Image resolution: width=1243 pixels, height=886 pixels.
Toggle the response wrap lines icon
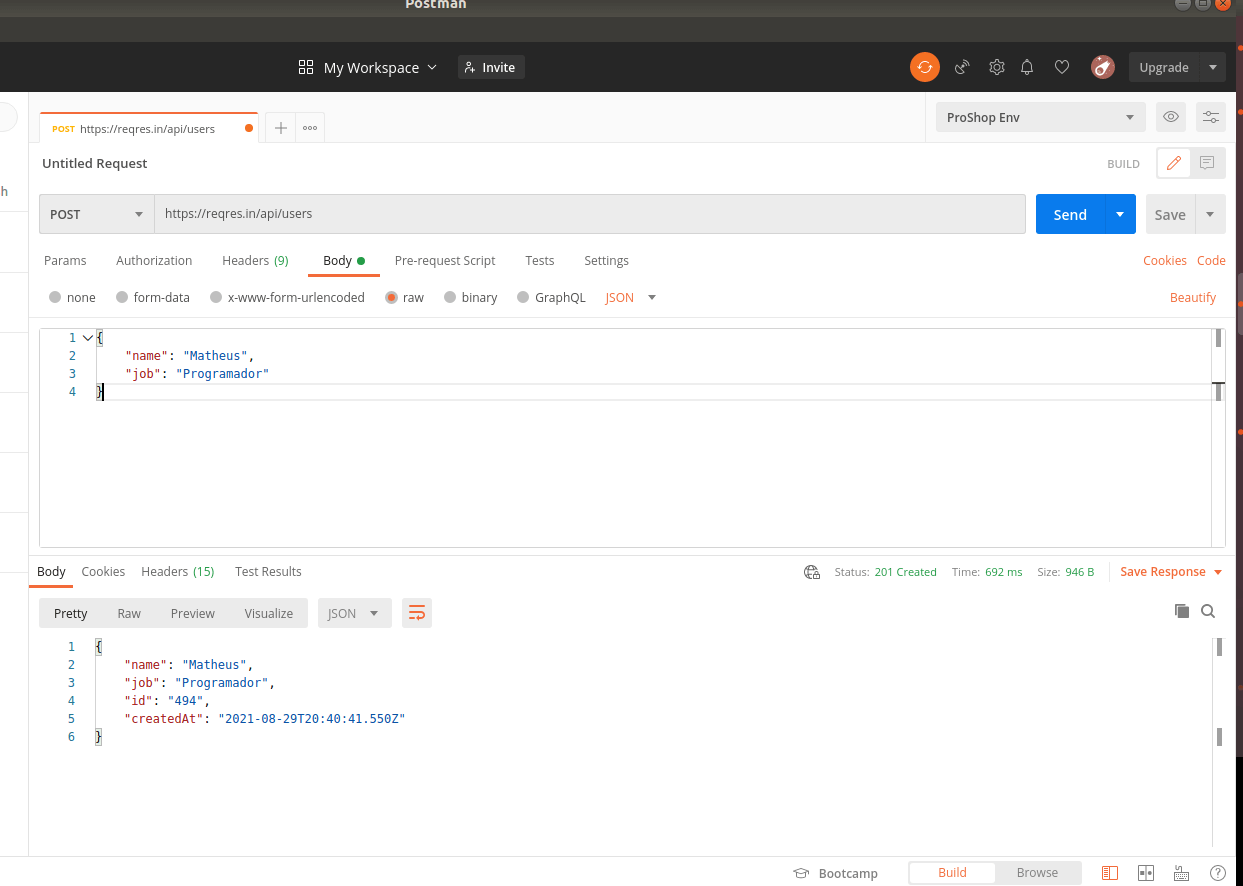point(417,613)
